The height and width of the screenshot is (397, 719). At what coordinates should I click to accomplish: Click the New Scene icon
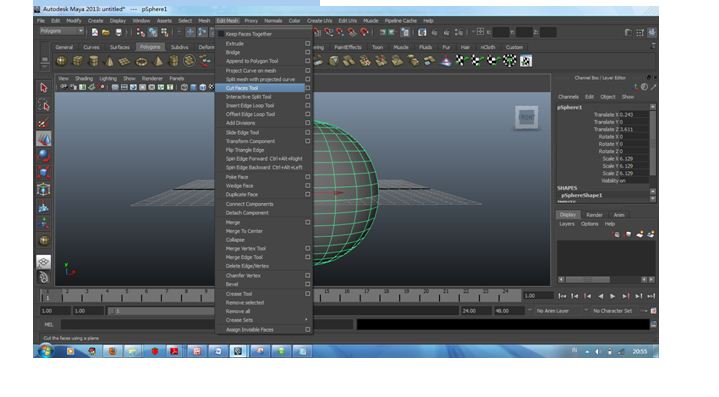click(x=94, y=32)
